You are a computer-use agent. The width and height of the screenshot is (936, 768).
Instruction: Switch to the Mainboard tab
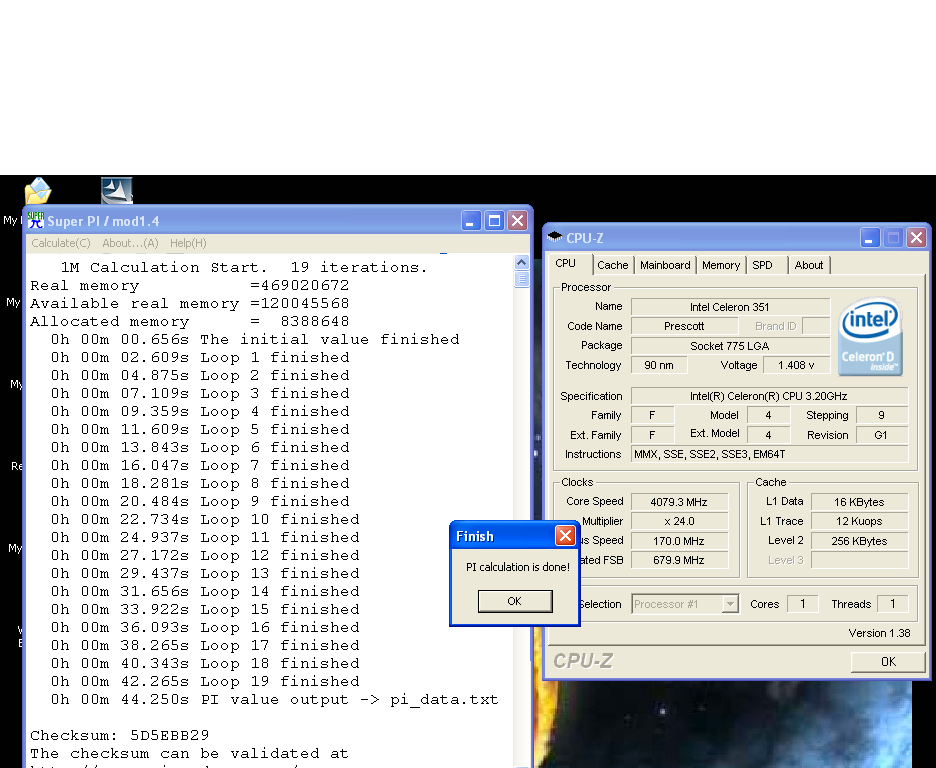tap(665, 265)
